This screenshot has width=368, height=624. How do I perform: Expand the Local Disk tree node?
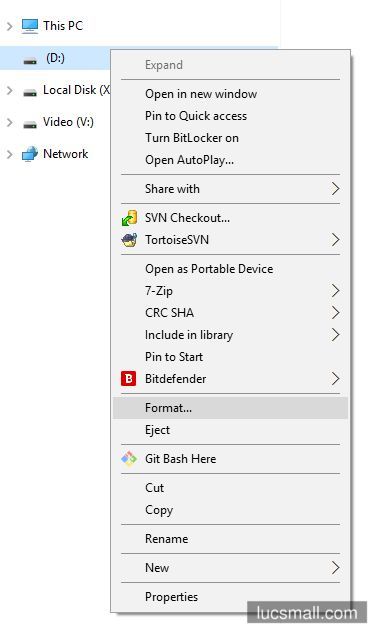10,90
